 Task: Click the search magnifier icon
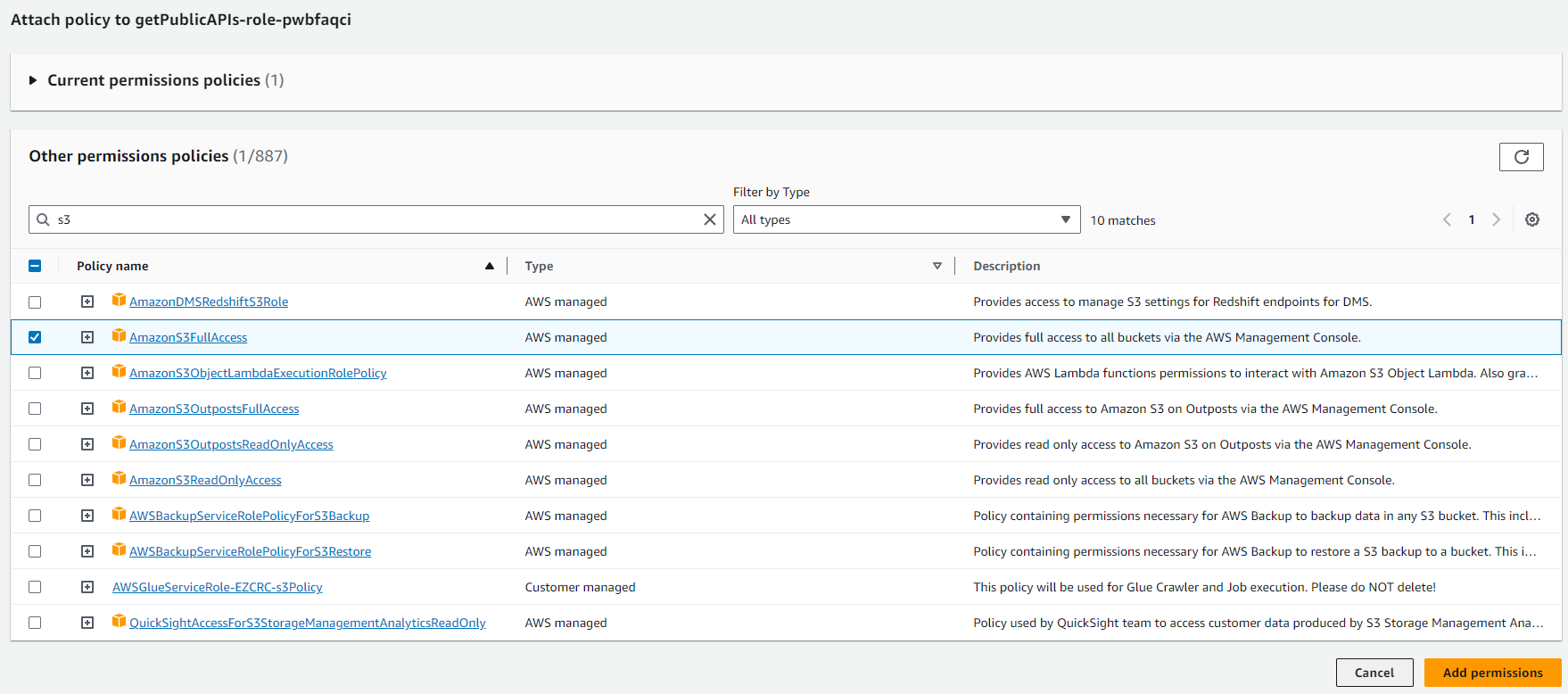(x=43, y=219)
